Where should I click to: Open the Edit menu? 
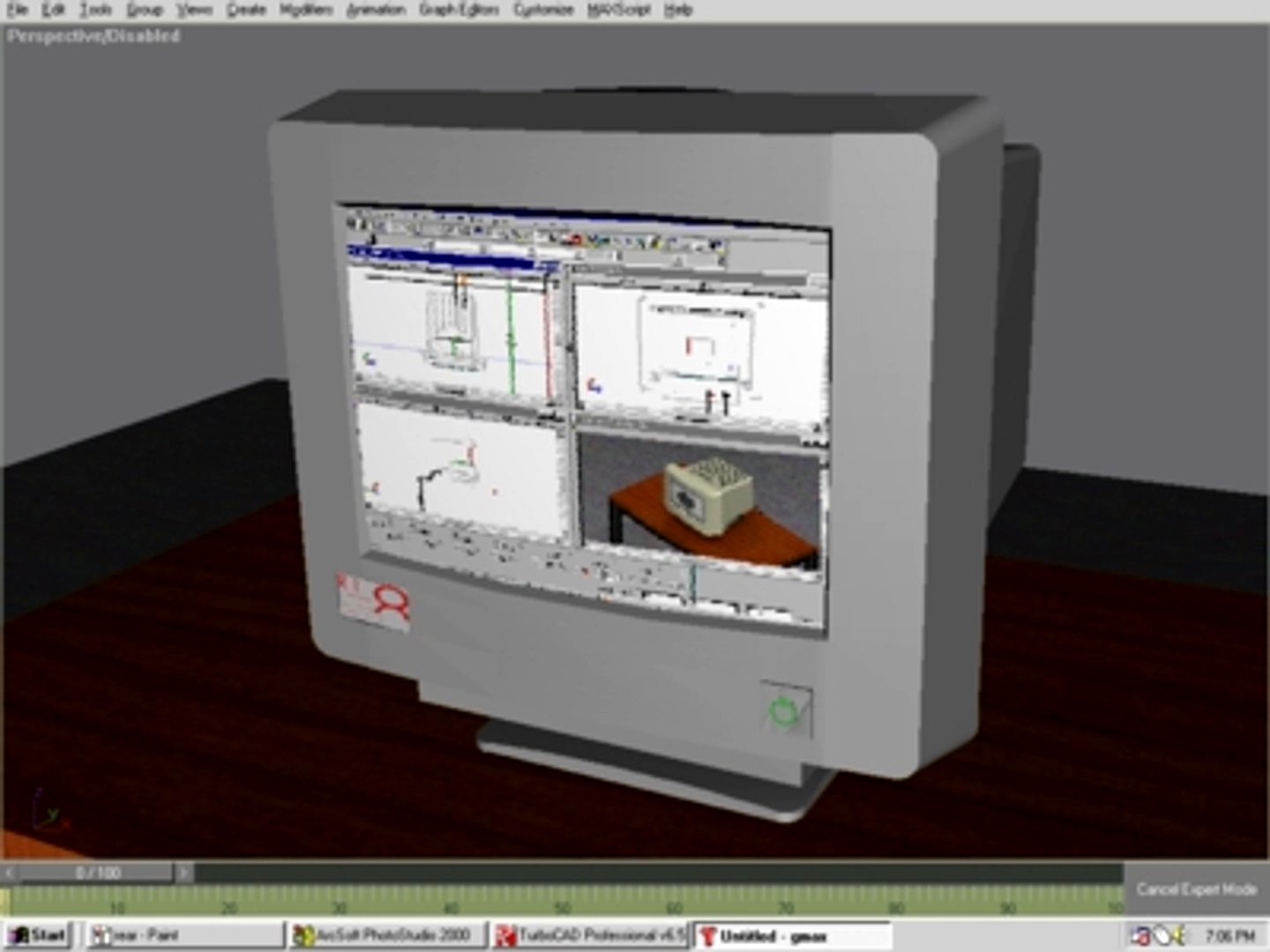(x=53, y=10)
